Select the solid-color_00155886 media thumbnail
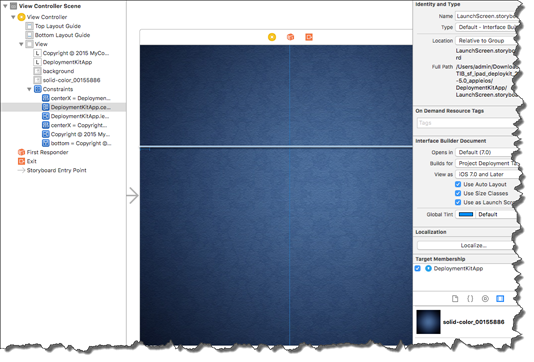The height and width of the screenshot is (362, 534). (429, 322)
